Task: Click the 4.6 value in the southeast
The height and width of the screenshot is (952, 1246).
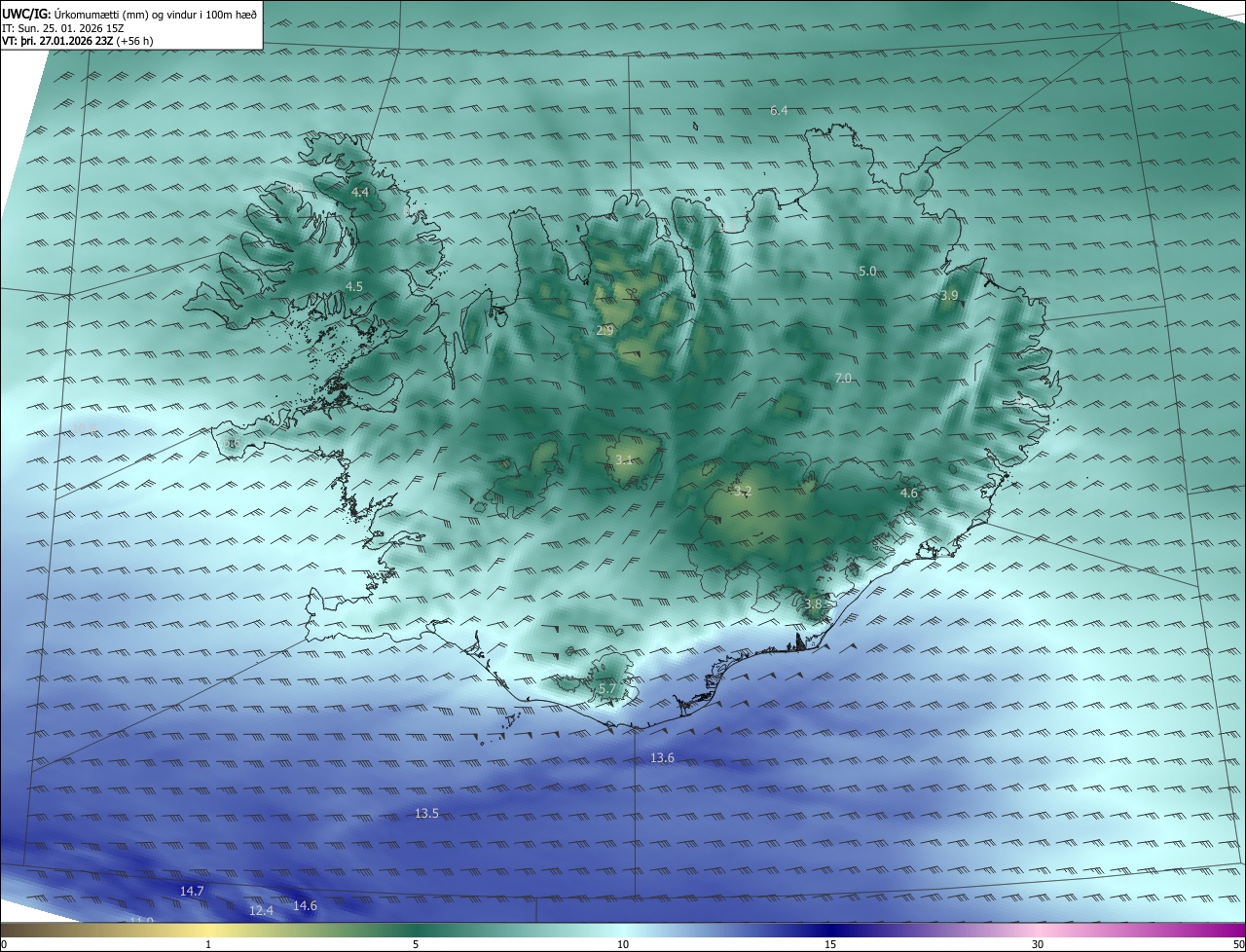Action: coord(908,494)
